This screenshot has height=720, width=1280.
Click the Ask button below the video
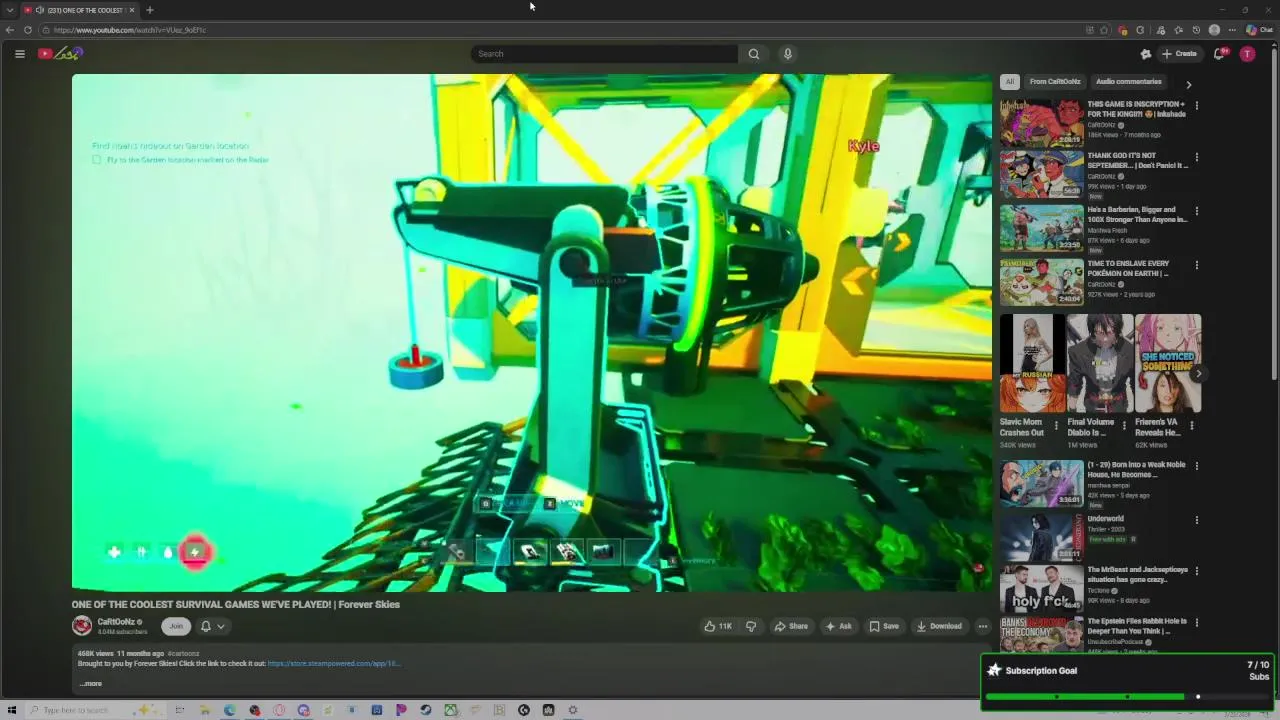tap(838, 627)
